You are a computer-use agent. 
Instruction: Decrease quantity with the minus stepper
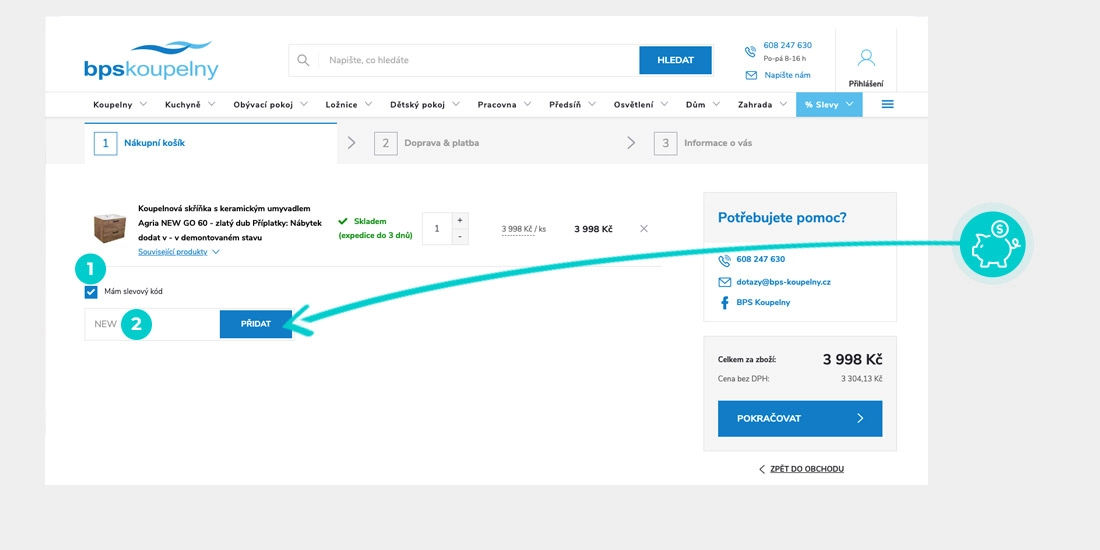(x=459, y=237)
